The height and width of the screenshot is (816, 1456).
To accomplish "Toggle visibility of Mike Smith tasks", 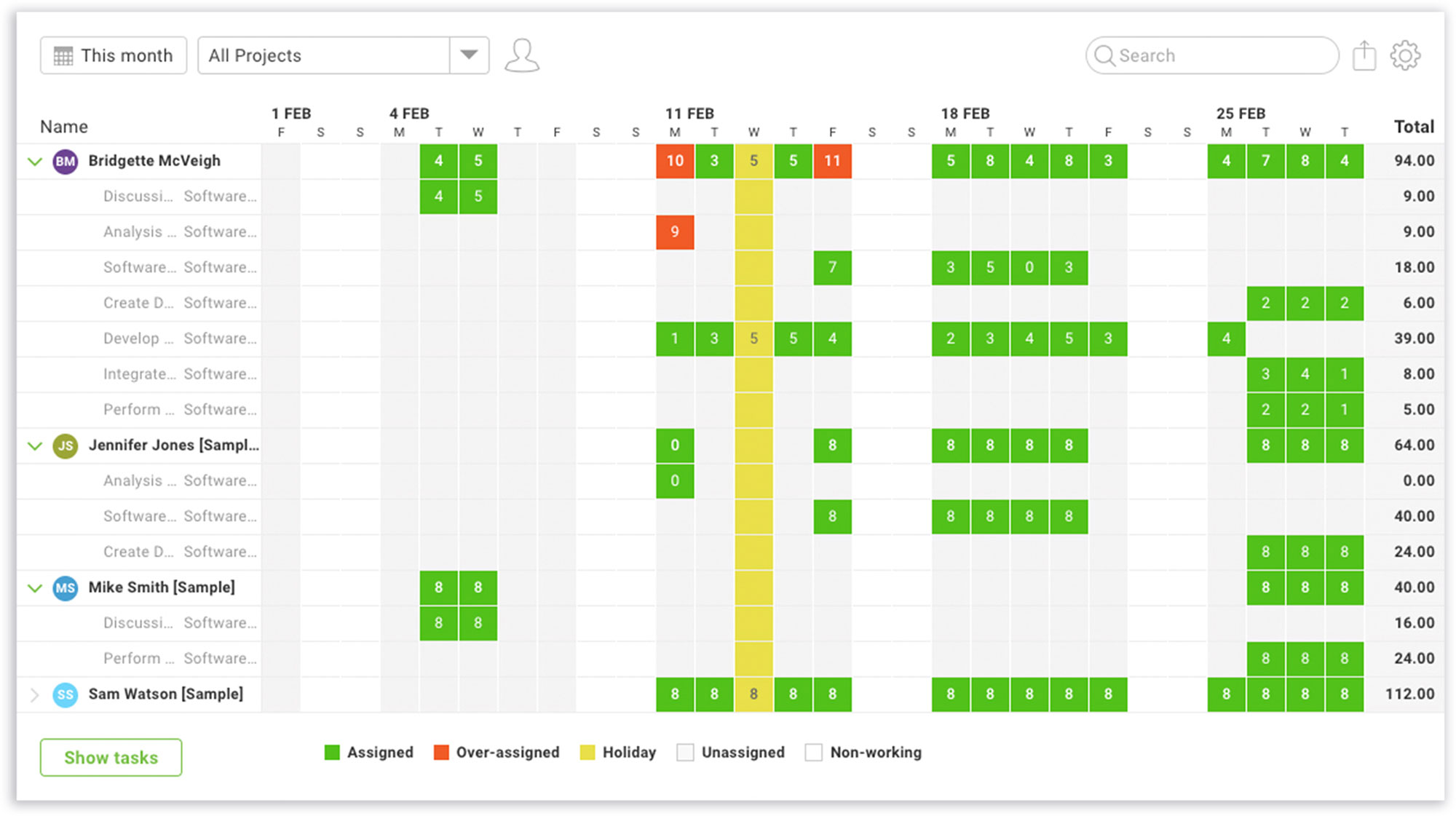I will pyautogui.click(x=37, y=587).
